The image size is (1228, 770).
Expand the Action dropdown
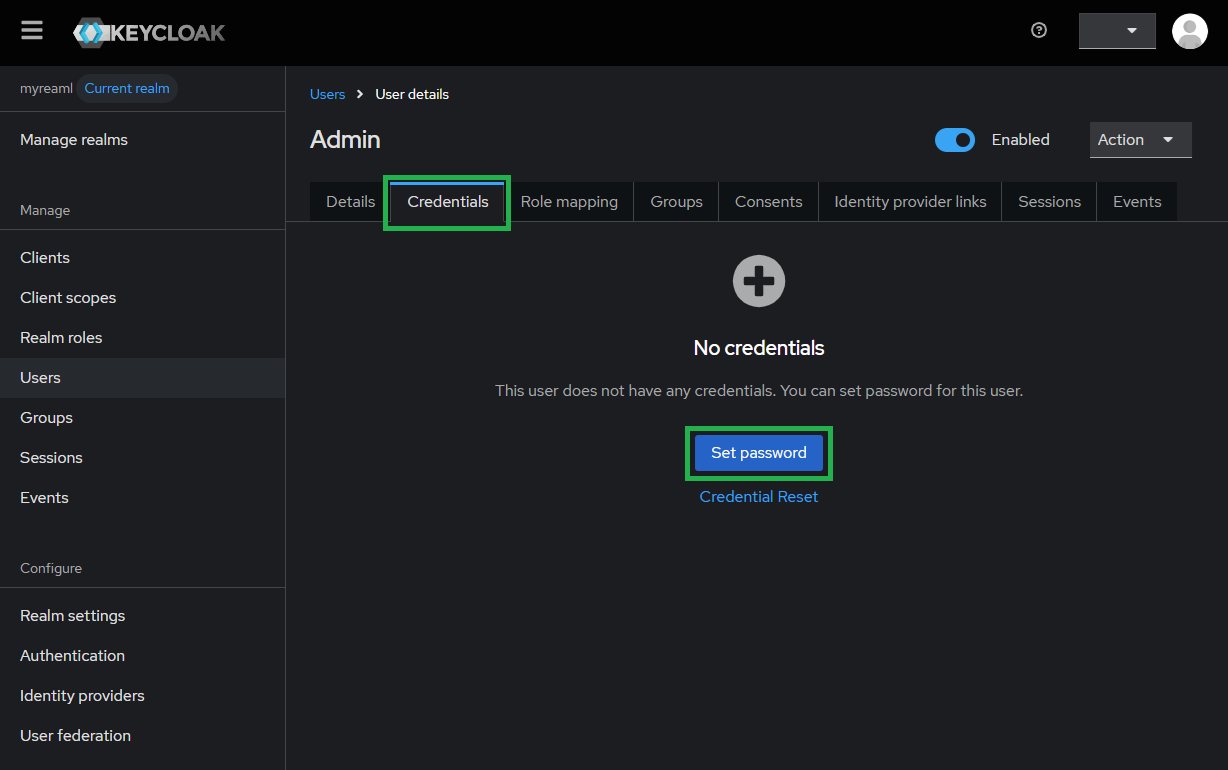[x=1140, y=140]
